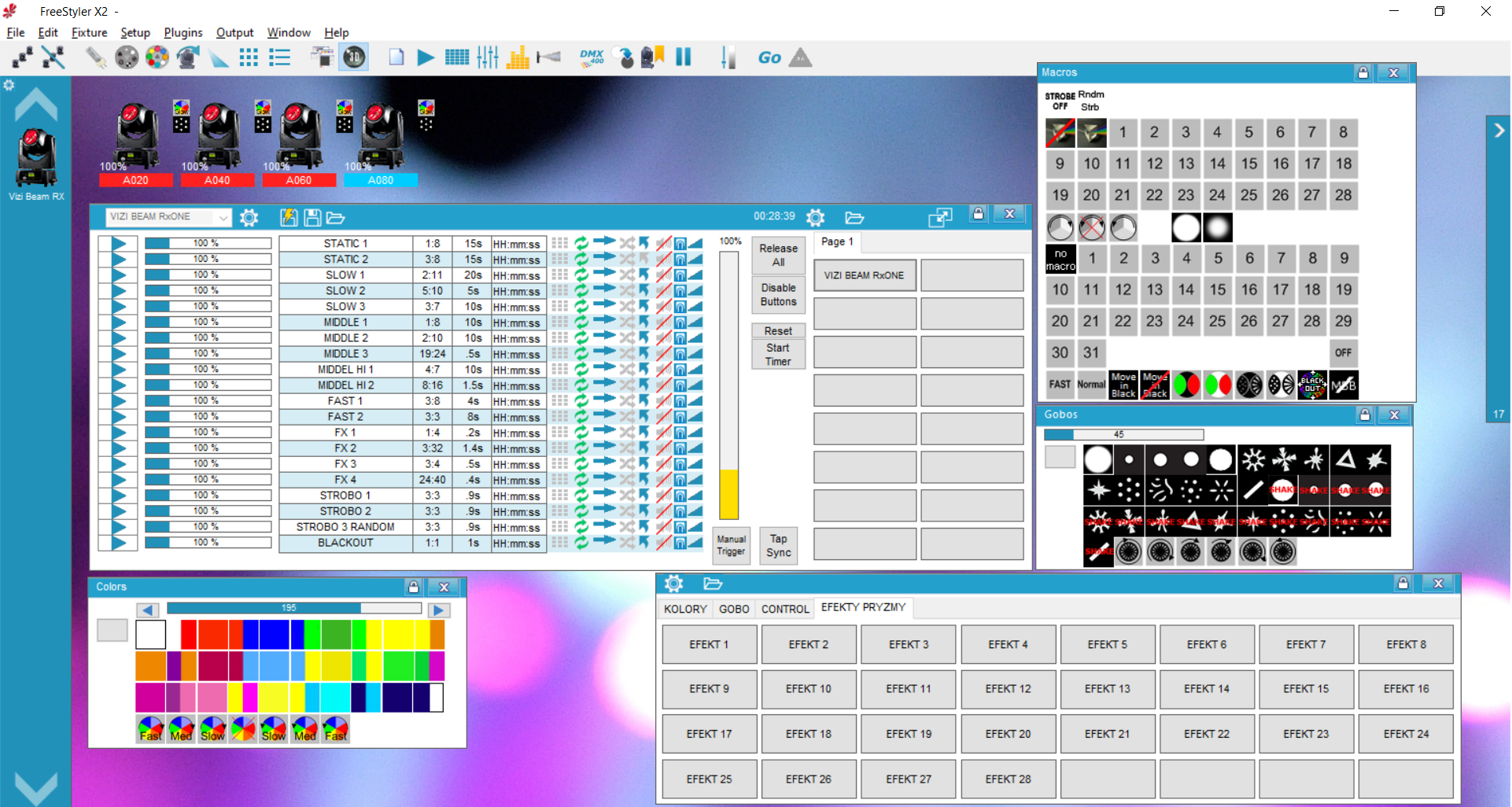
Task: Open the Fixture menu
Action: click(89, 32)
